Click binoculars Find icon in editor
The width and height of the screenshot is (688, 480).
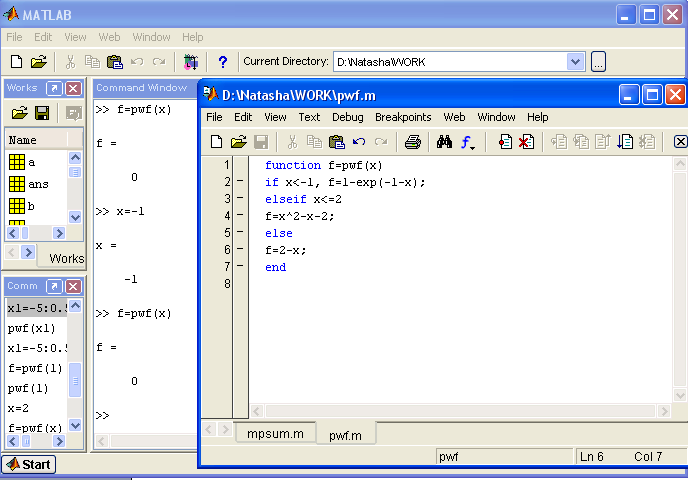444,142
